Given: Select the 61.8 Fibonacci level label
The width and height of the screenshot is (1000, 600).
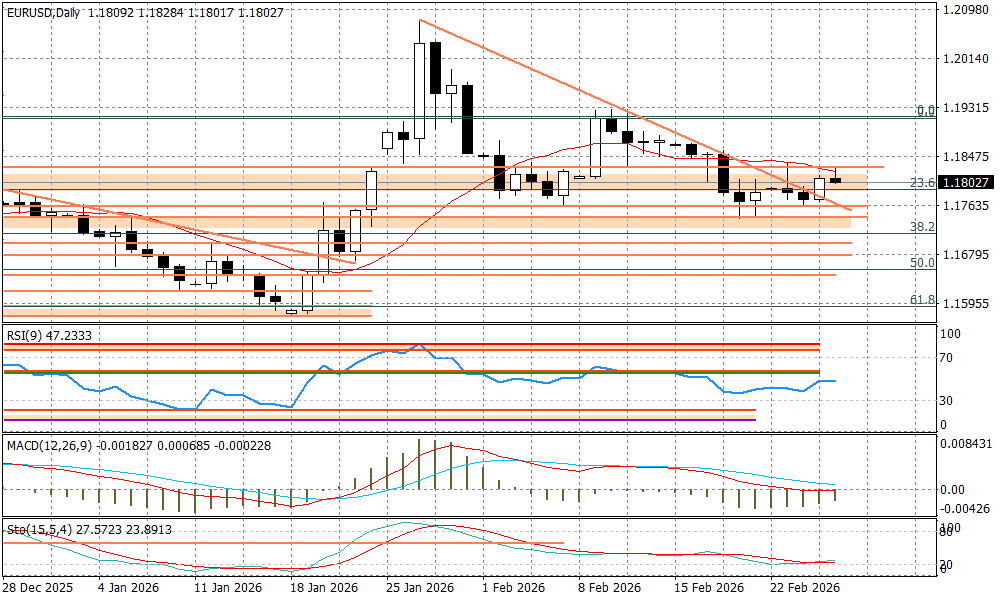Looking at the screenshot, I should click(922, 300).
